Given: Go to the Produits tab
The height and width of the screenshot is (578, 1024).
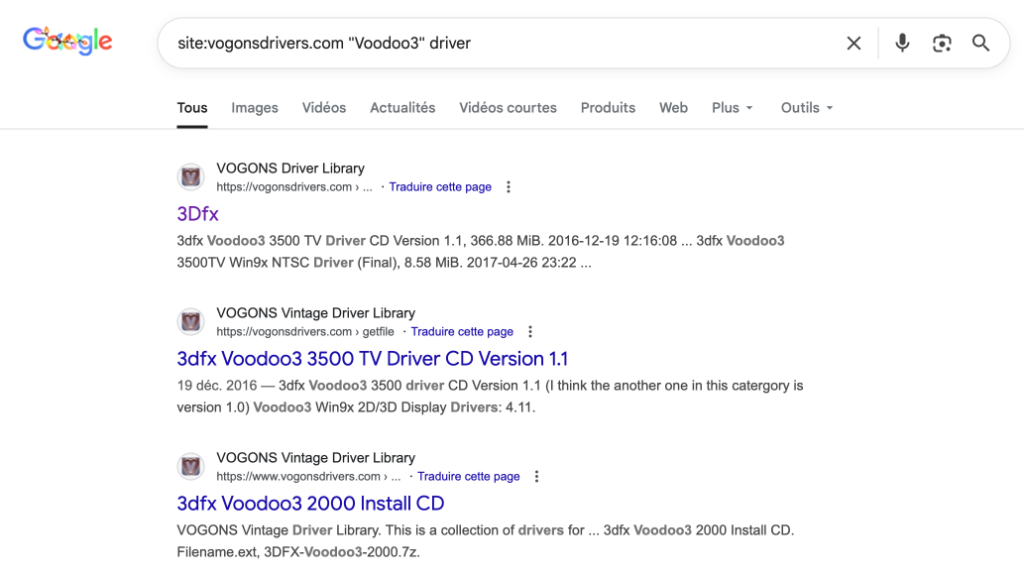Looking at the screenshot, I should tap(608, 108).
